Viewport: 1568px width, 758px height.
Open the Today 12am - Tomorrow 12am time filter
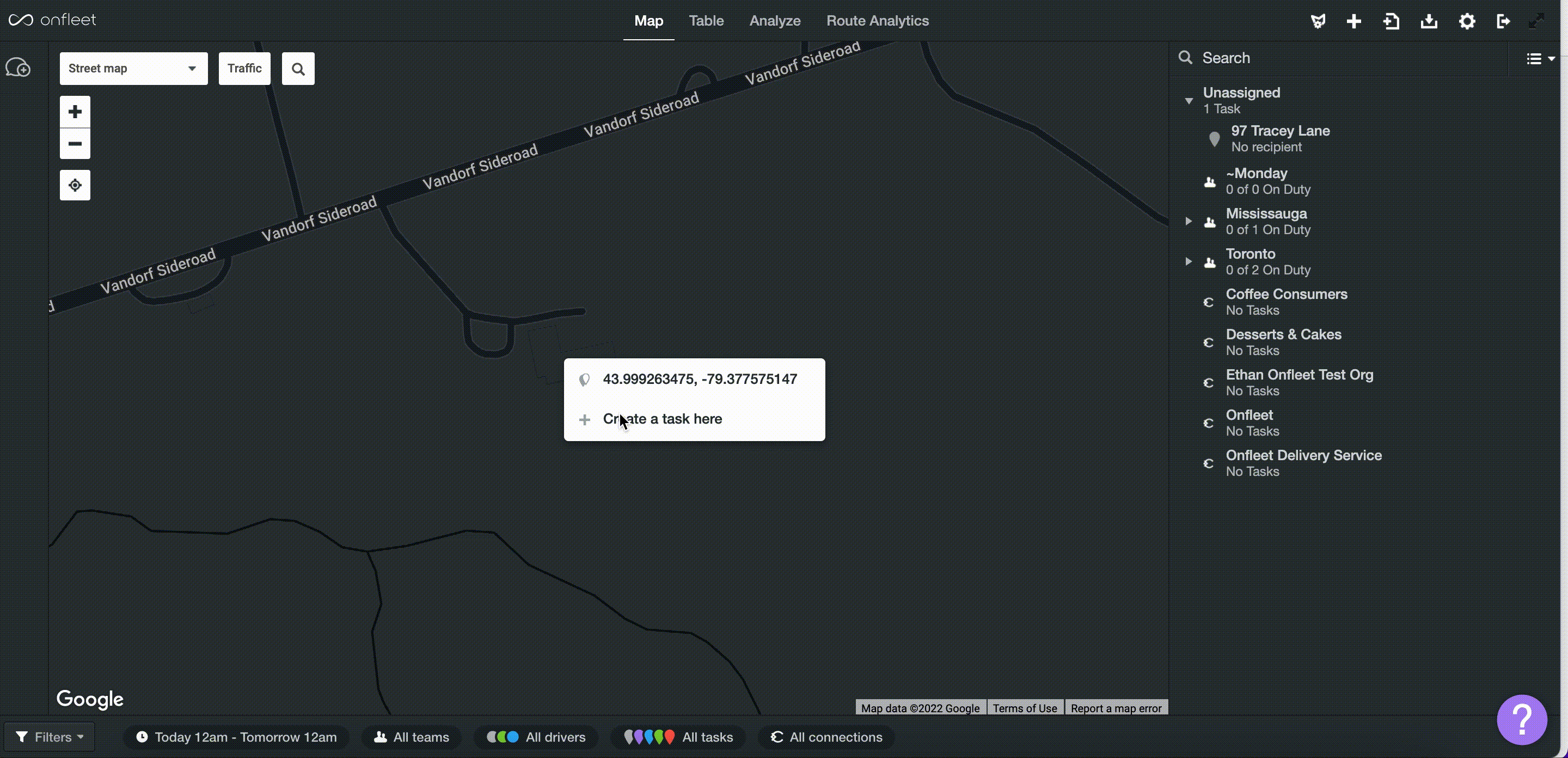(237, 737)
